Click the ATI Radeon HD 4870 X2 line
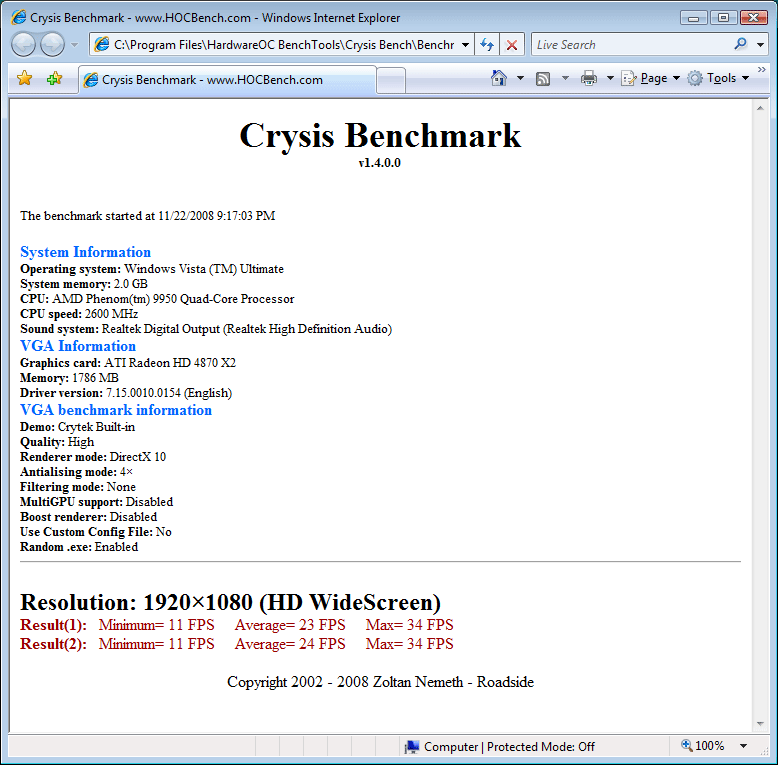 coord(128,363)
